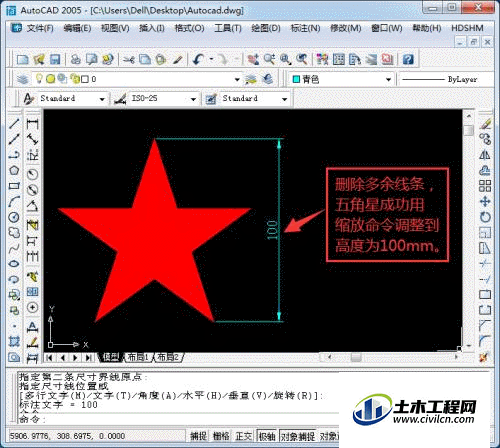This screenshot has width=500, height=448.
Task: Click the coordinates readout in status bar
Action: [67, 436]
